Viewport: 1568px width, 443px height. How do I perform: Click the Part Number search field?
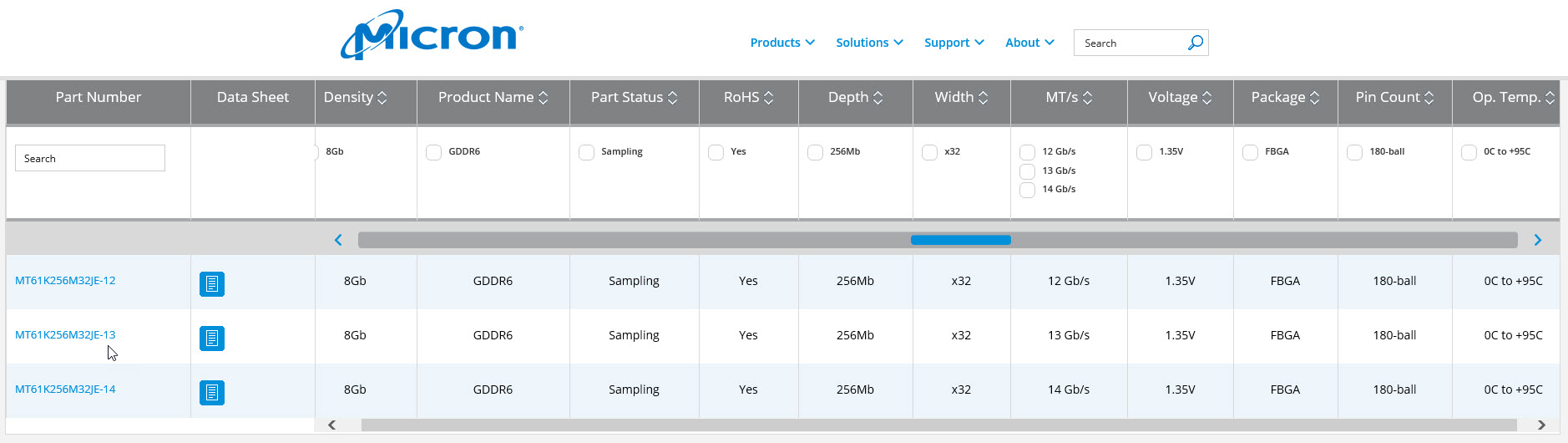coord(90,158)
